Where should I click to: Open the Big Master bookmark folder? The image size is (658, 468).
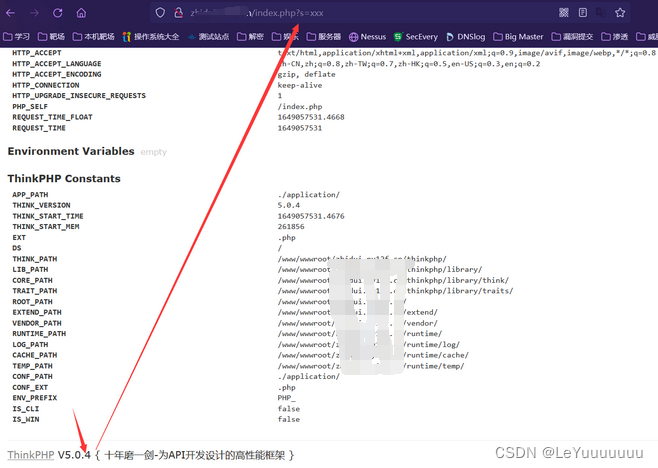tap(518, 37)
